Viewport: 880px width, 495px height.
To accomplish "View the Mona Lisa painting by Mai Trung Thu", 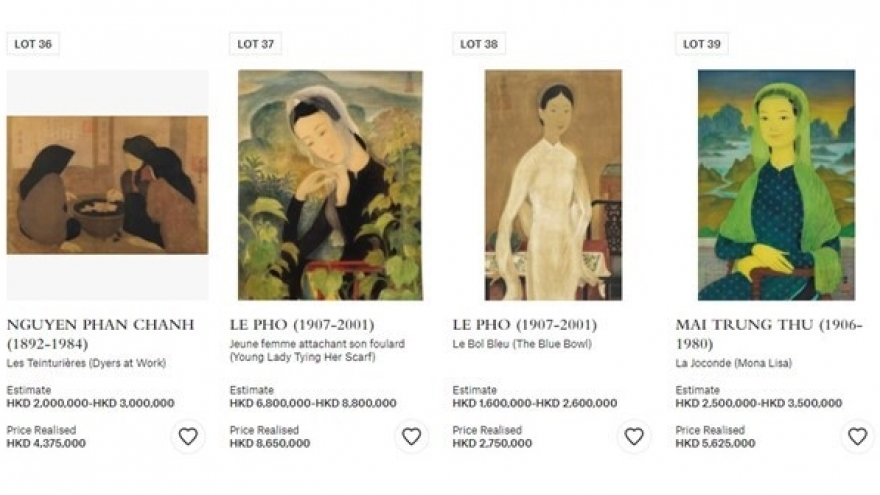I will click(x=776, y=185).
